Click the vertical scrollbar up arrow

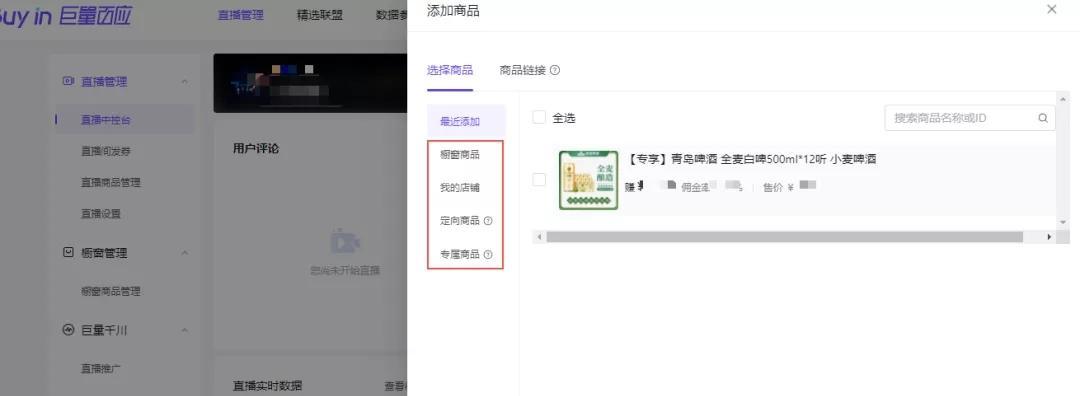click(1063, 99)
